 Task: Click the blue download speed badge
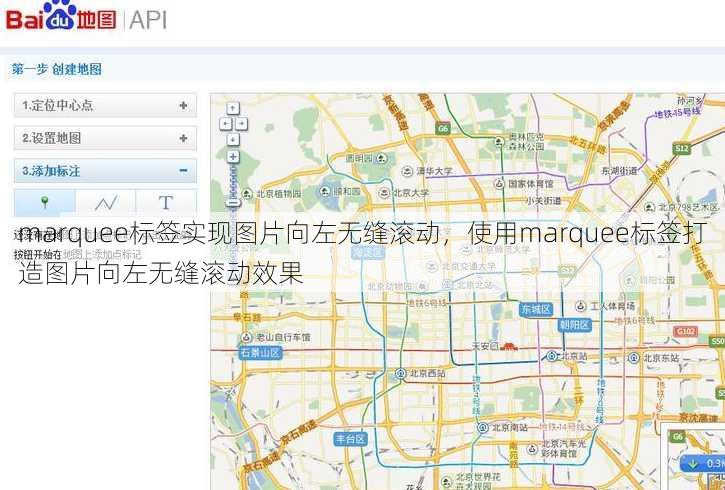[702, 464]
